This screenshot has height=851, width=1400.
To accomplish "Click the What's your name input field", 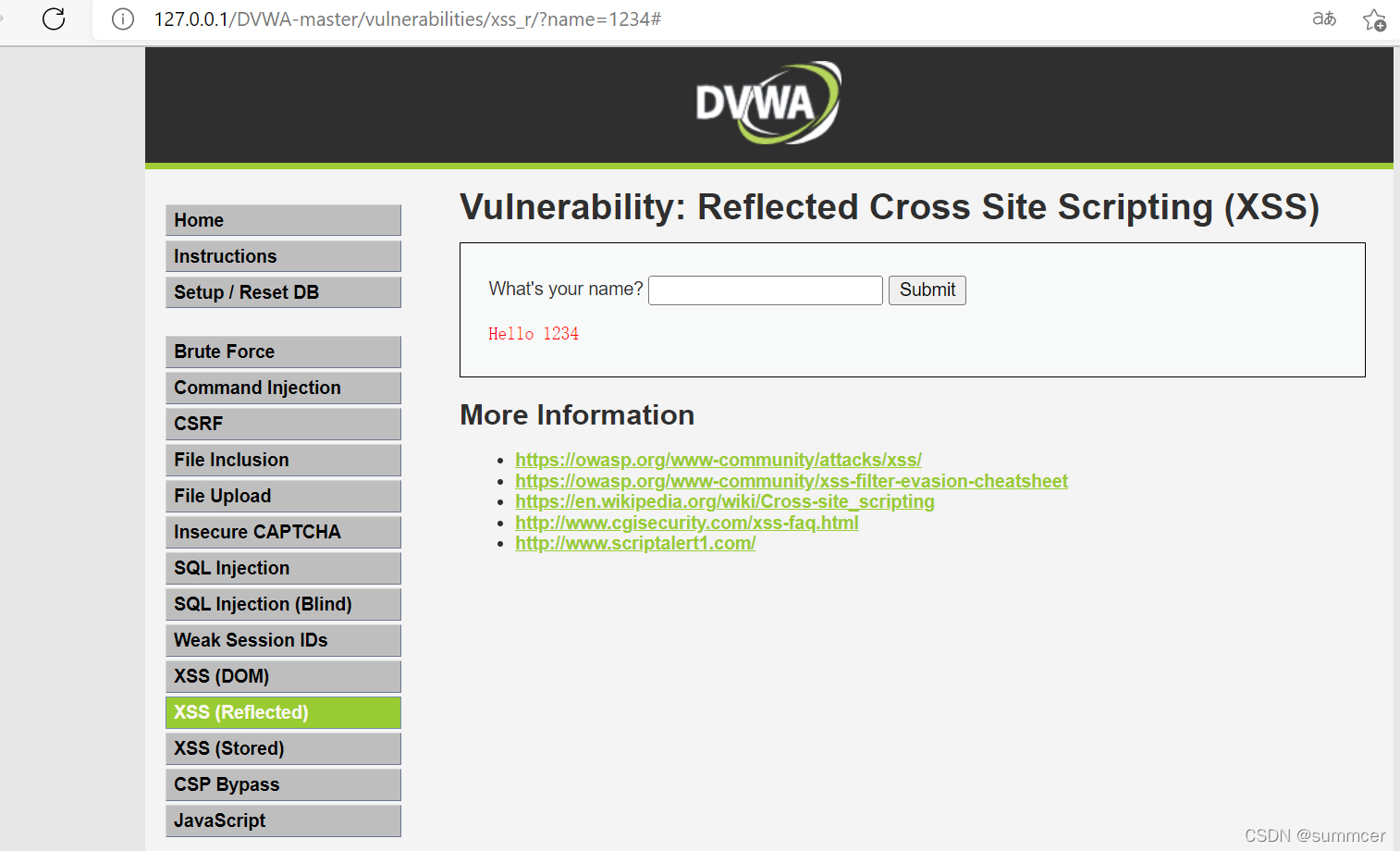I will [766, 290].
